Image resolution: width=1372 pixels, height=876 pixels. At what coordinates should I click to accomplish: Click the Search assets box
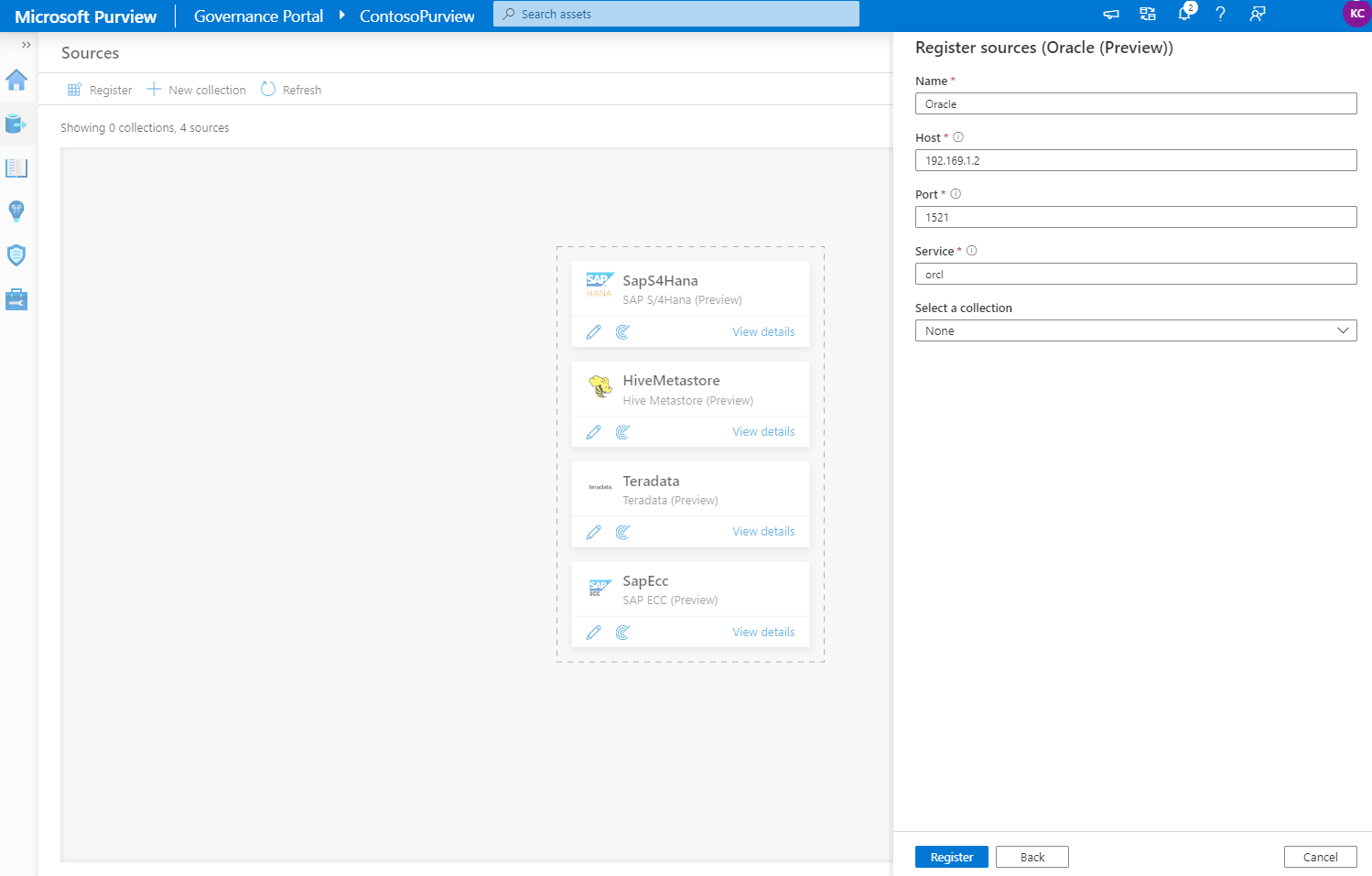(x=676, y=14)
